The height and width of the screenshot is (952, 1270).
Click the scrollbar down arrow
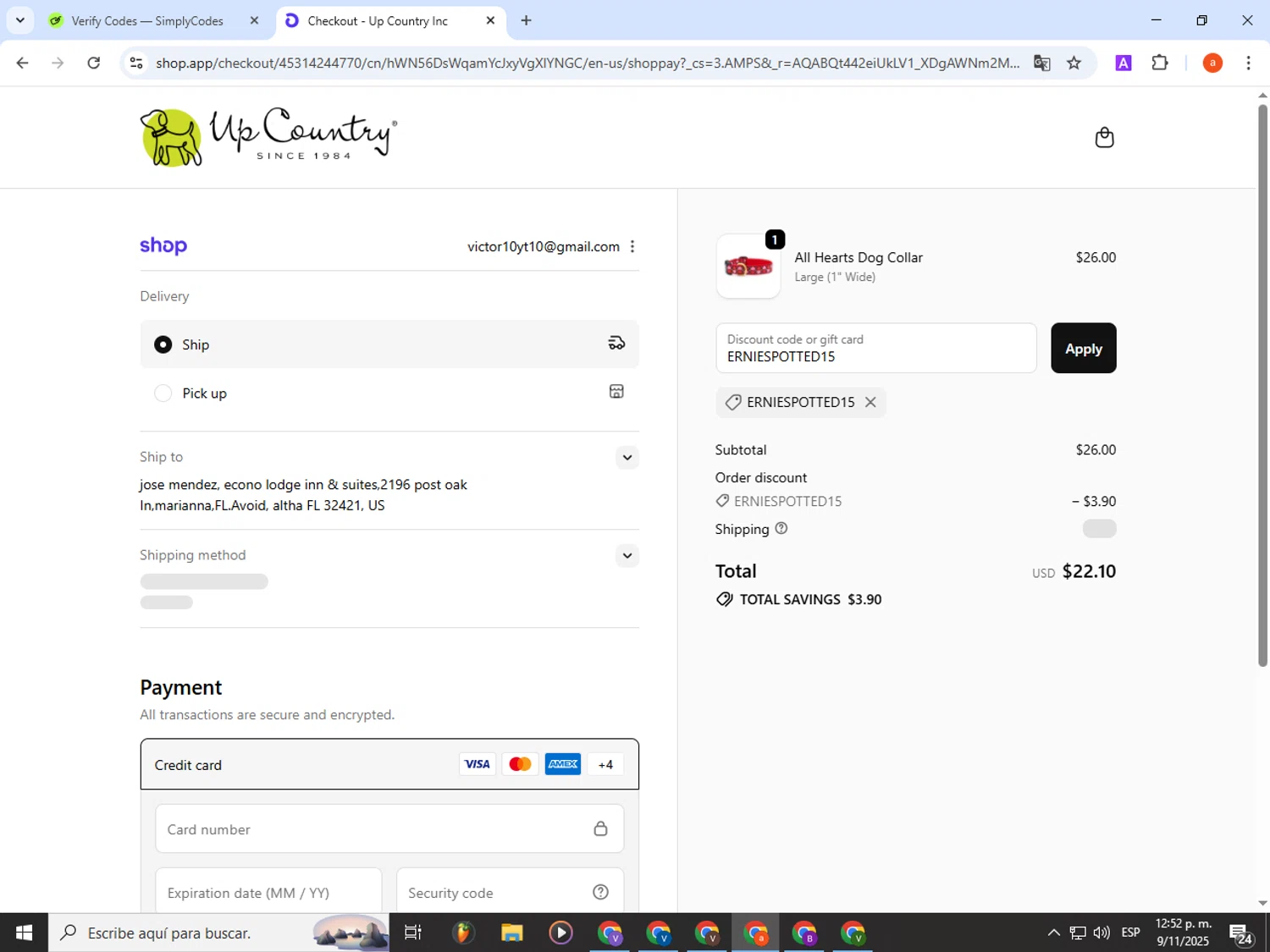(1262, 903)
